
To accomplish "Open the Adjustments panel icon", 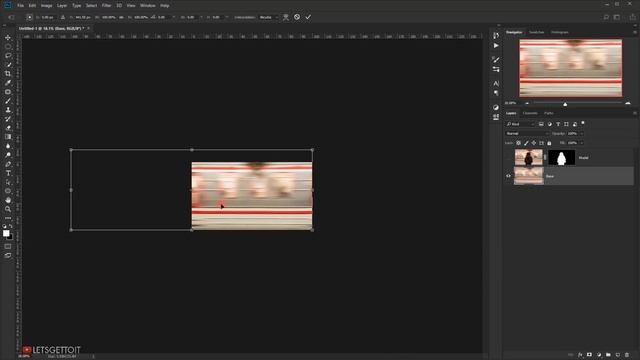I will tap(496, 107).
